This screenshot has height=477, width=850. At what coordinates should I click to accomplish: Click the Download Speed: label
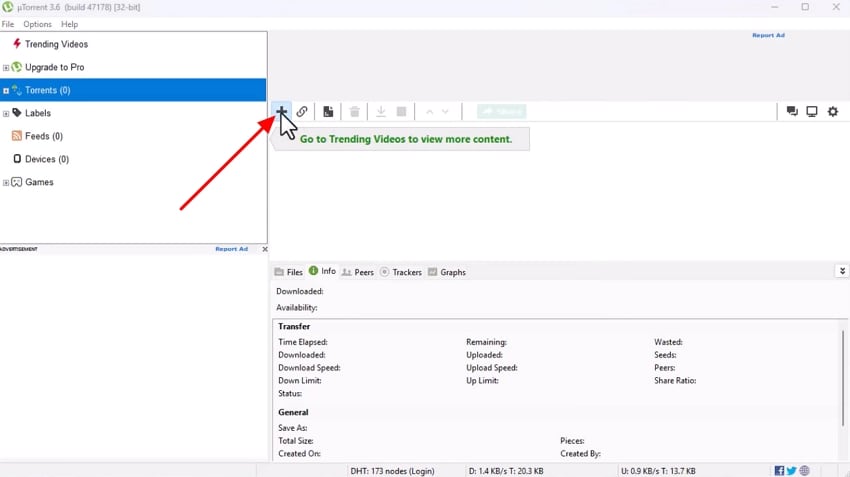[x=309, y=368]
